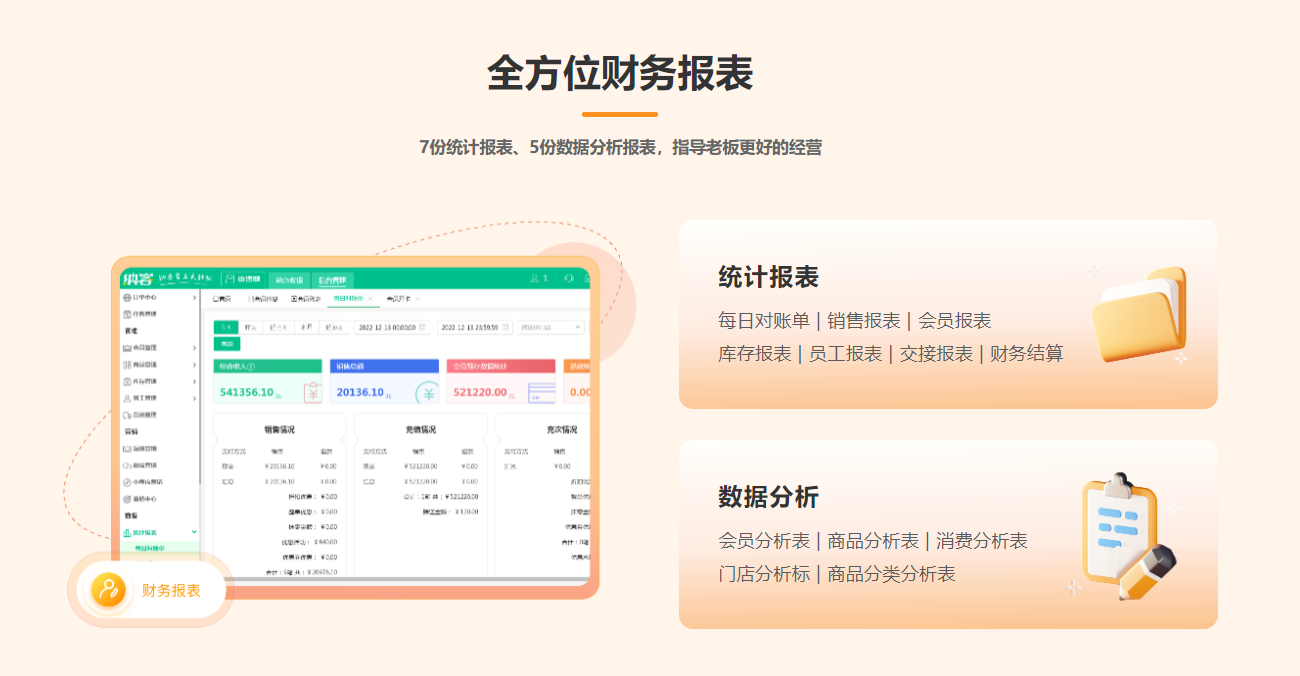This screenshot has height=676, width=1300.
Task: Click the start date input field
Action: 391,327
